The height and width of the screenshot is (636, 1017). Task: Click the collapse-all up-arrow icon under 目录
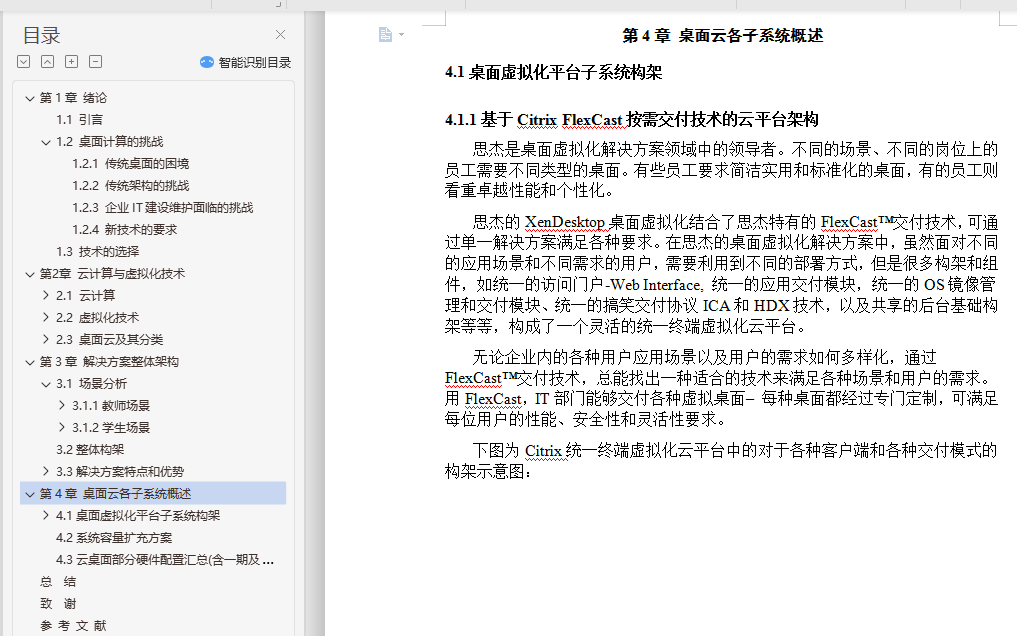click(47, 62)
